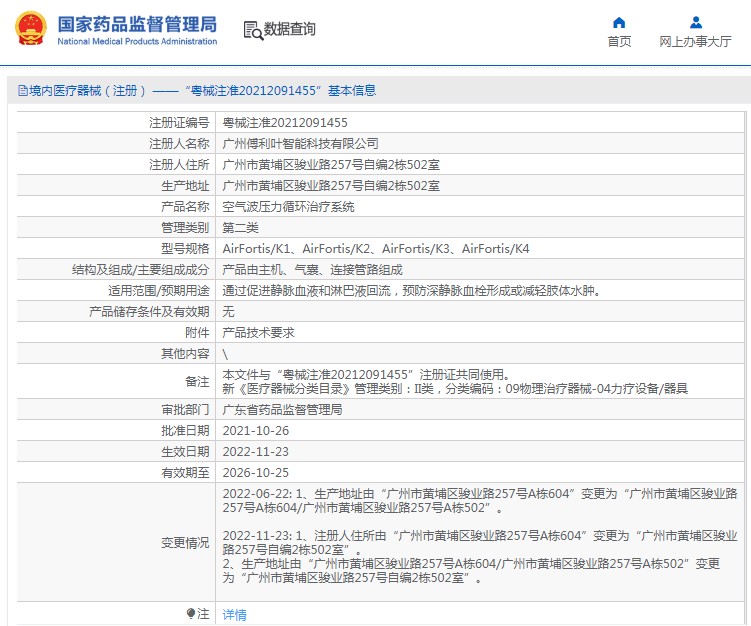The width and height of the screenshot is (751, 626).
Task: Click the home house icon
Action: tap(619, 23)
